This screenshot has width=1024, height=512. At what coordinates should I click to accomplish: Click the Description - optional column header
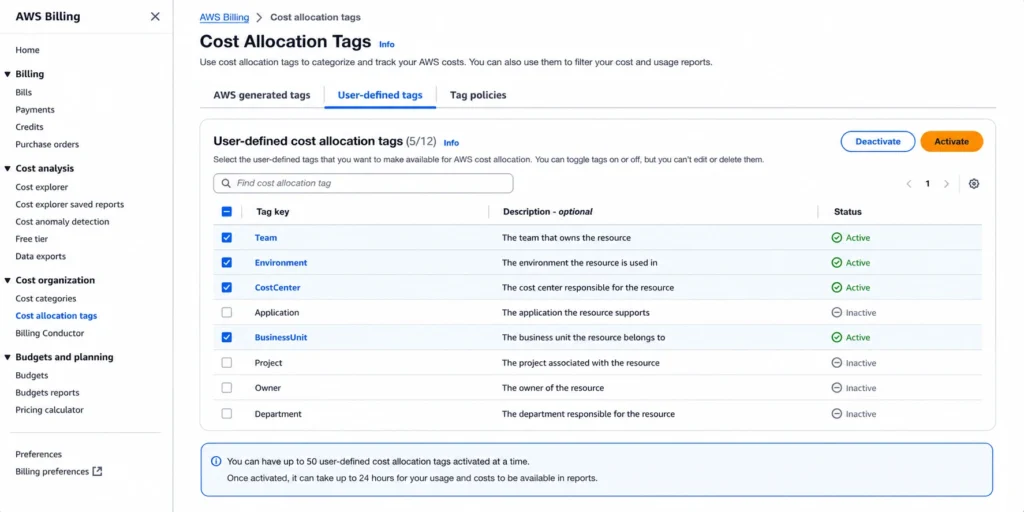pyautogui.click(x=547, y=212)
